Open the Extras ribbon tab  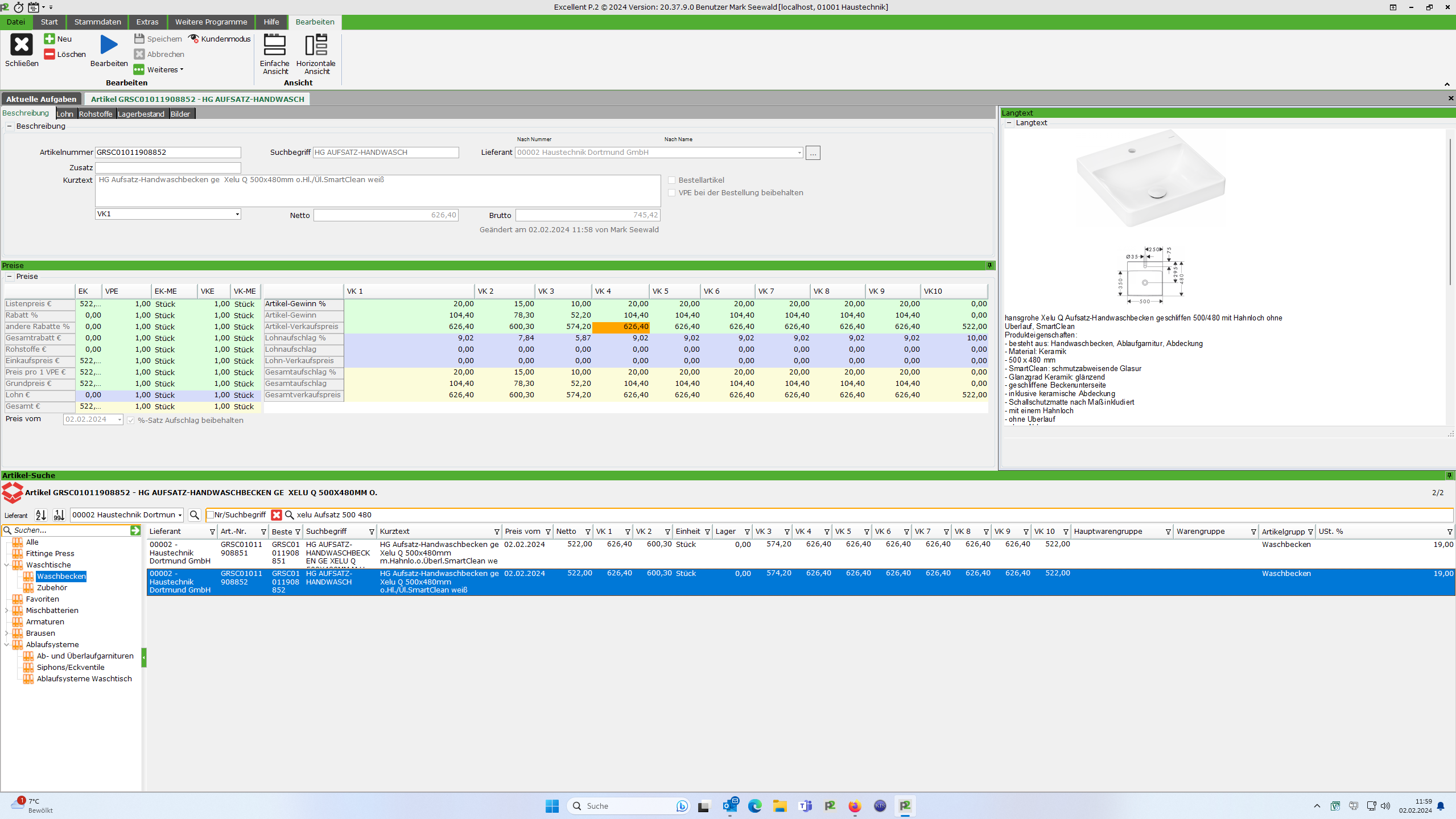click(147, 22)
